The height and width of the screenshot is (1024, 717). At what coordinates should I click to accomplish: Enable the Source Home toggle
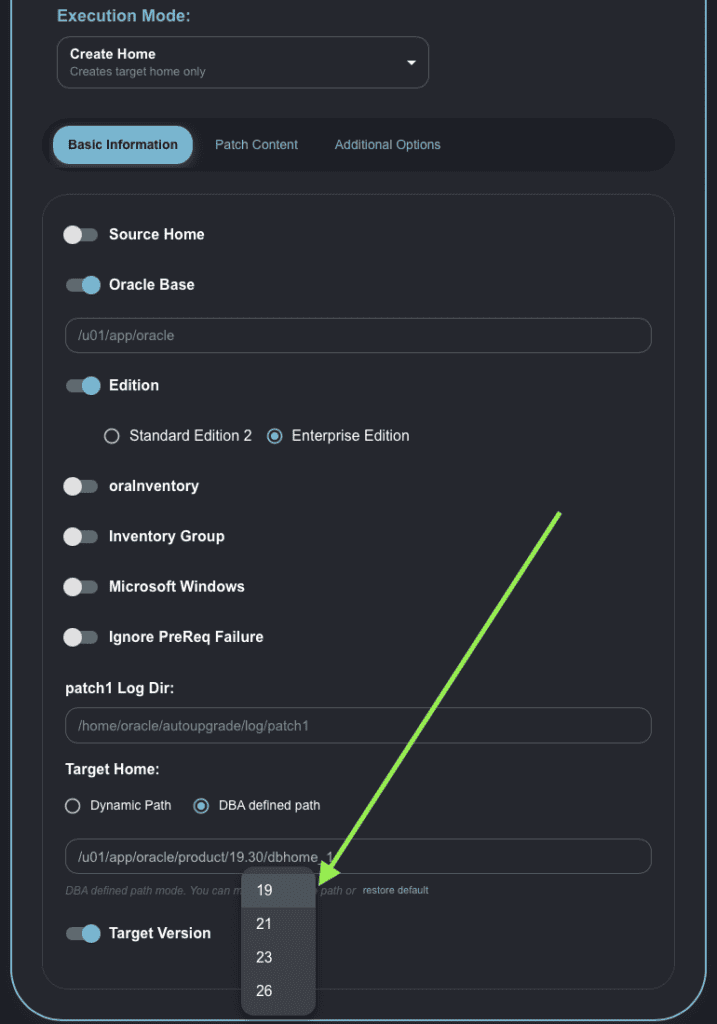[x=82, y=235]
